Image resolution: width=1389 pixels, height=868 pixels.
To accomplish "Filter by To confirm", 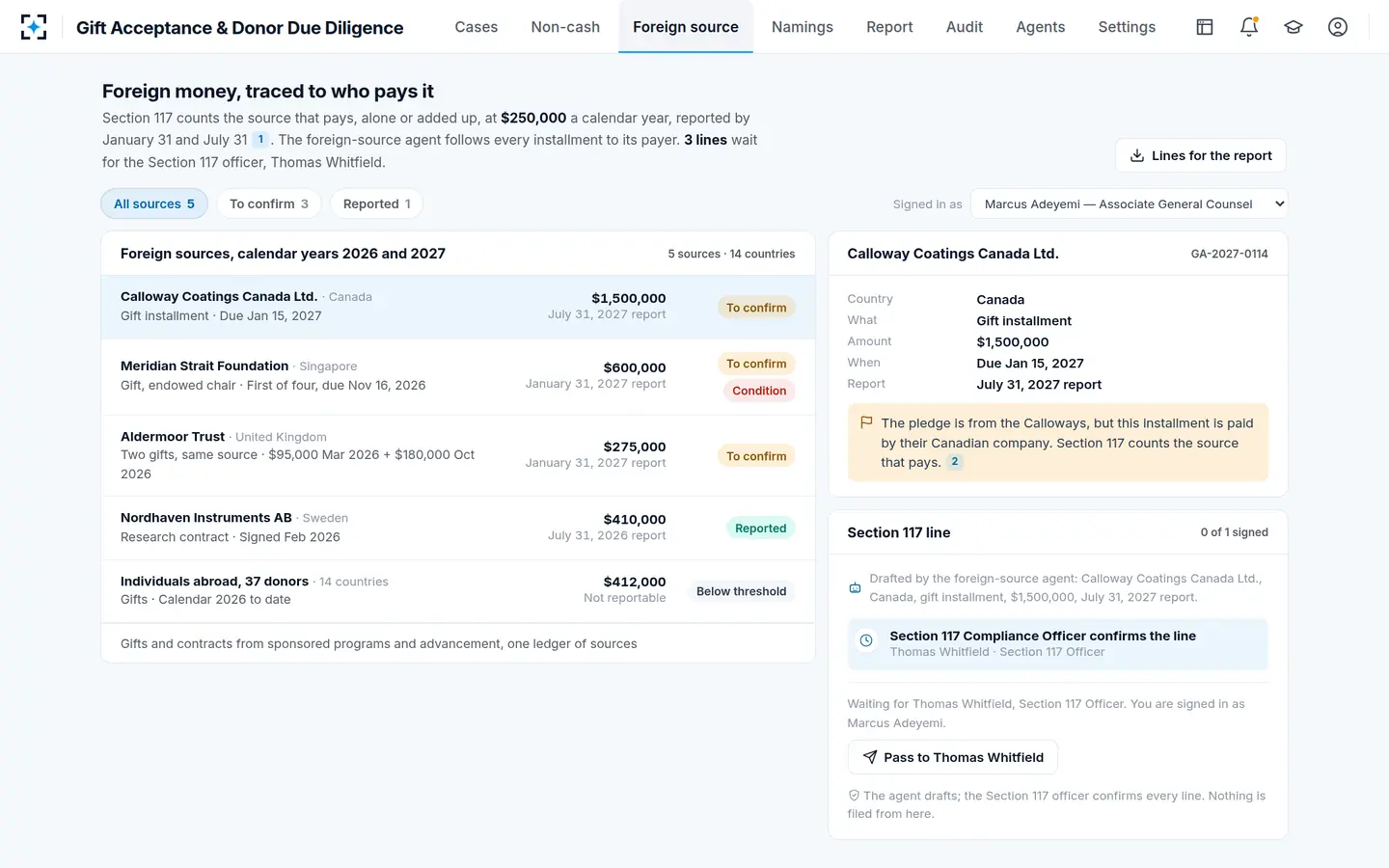I will (269, 203).
